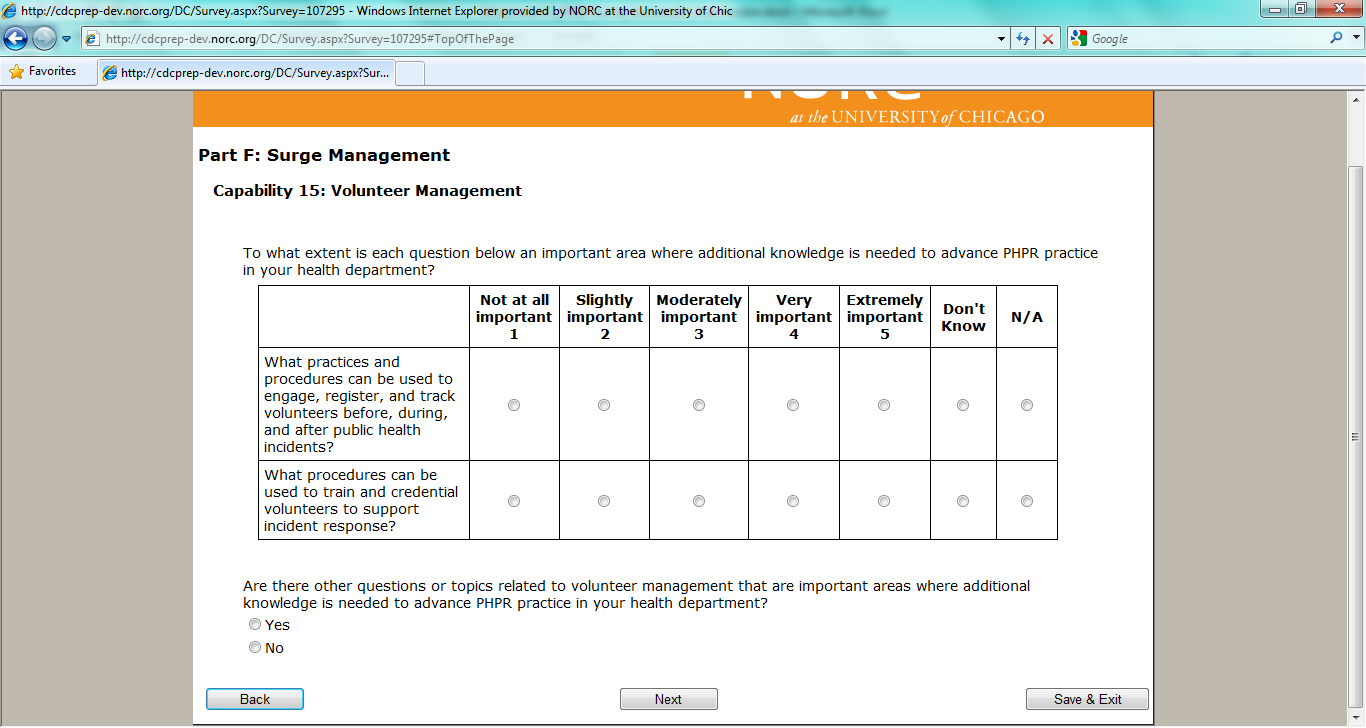Click the Internet Explorer icon in title bar
The image size is (1366, 728).
tap(10, 10)
